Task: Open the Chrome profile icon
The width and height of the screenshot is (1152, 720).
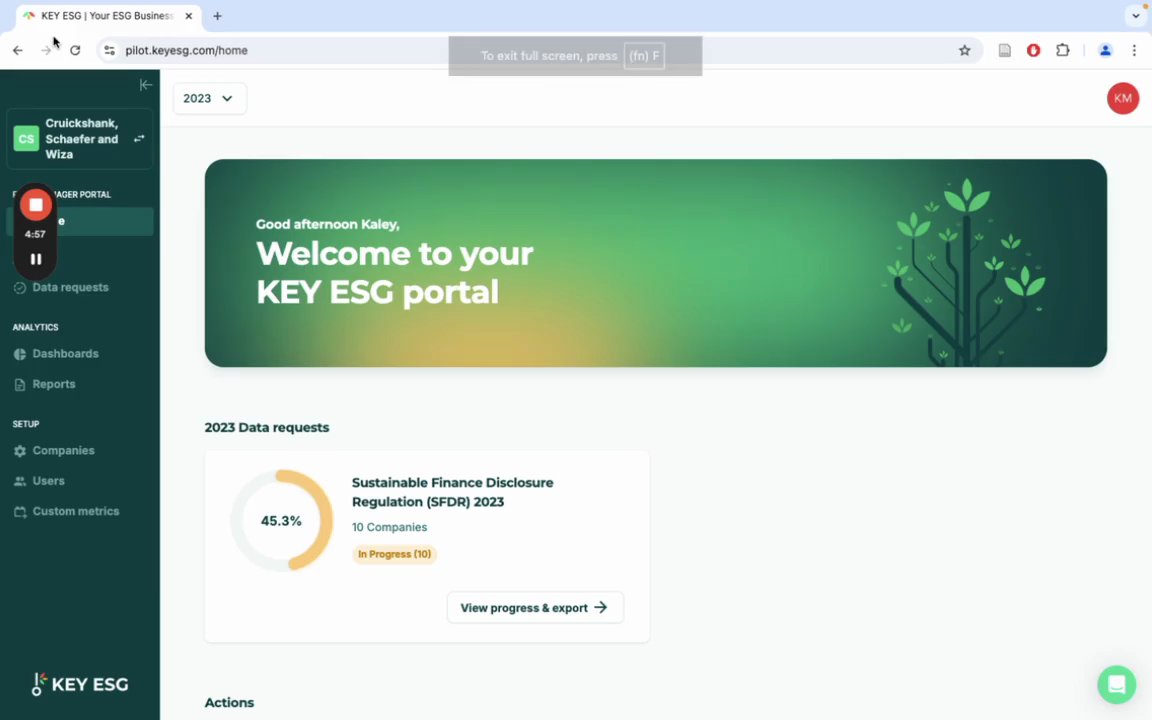Action: 1105,51
